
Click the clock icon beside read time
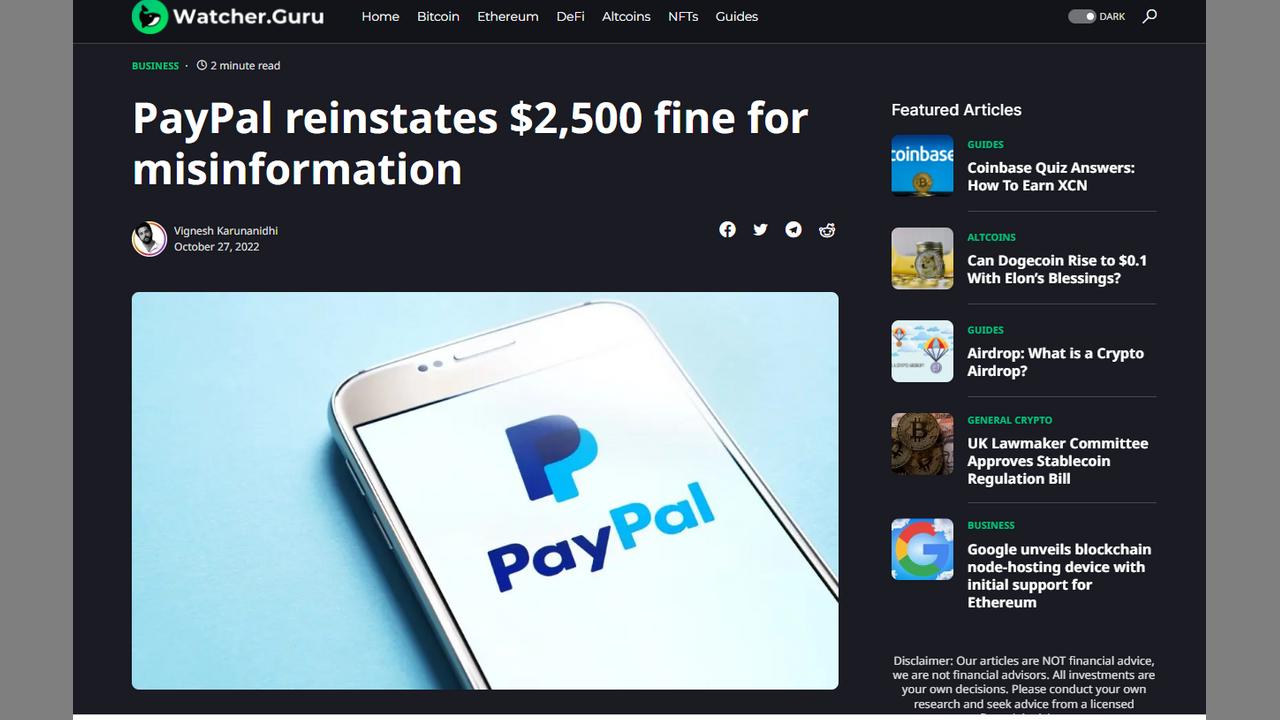pyautogui.click(x=202, y=66)
